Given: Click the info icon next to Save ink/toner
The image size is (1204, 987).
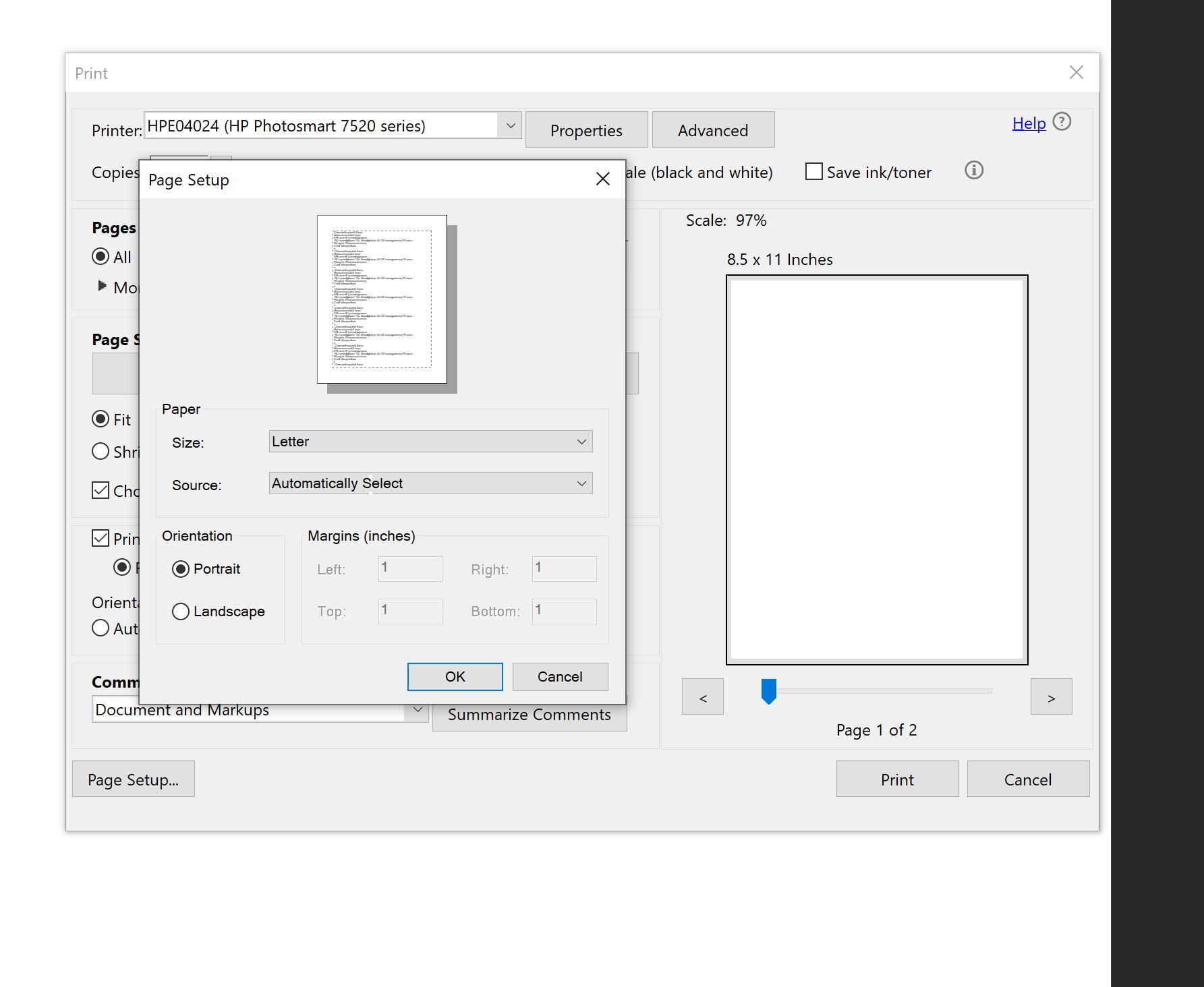Looking at the screenshot, I should point(973,171).
